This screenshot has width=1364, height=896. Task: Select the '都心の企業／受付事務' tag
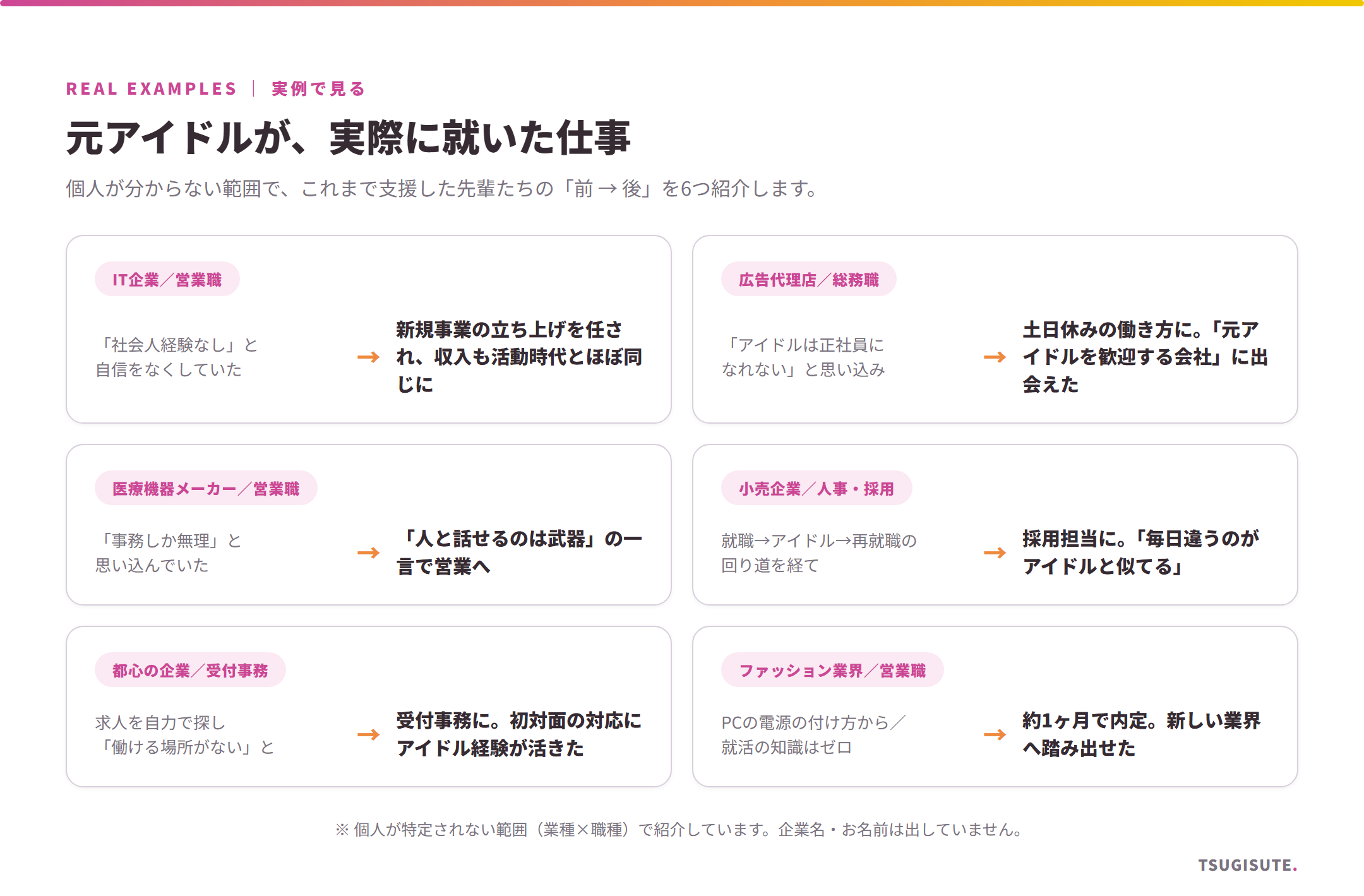pos(190,670)
